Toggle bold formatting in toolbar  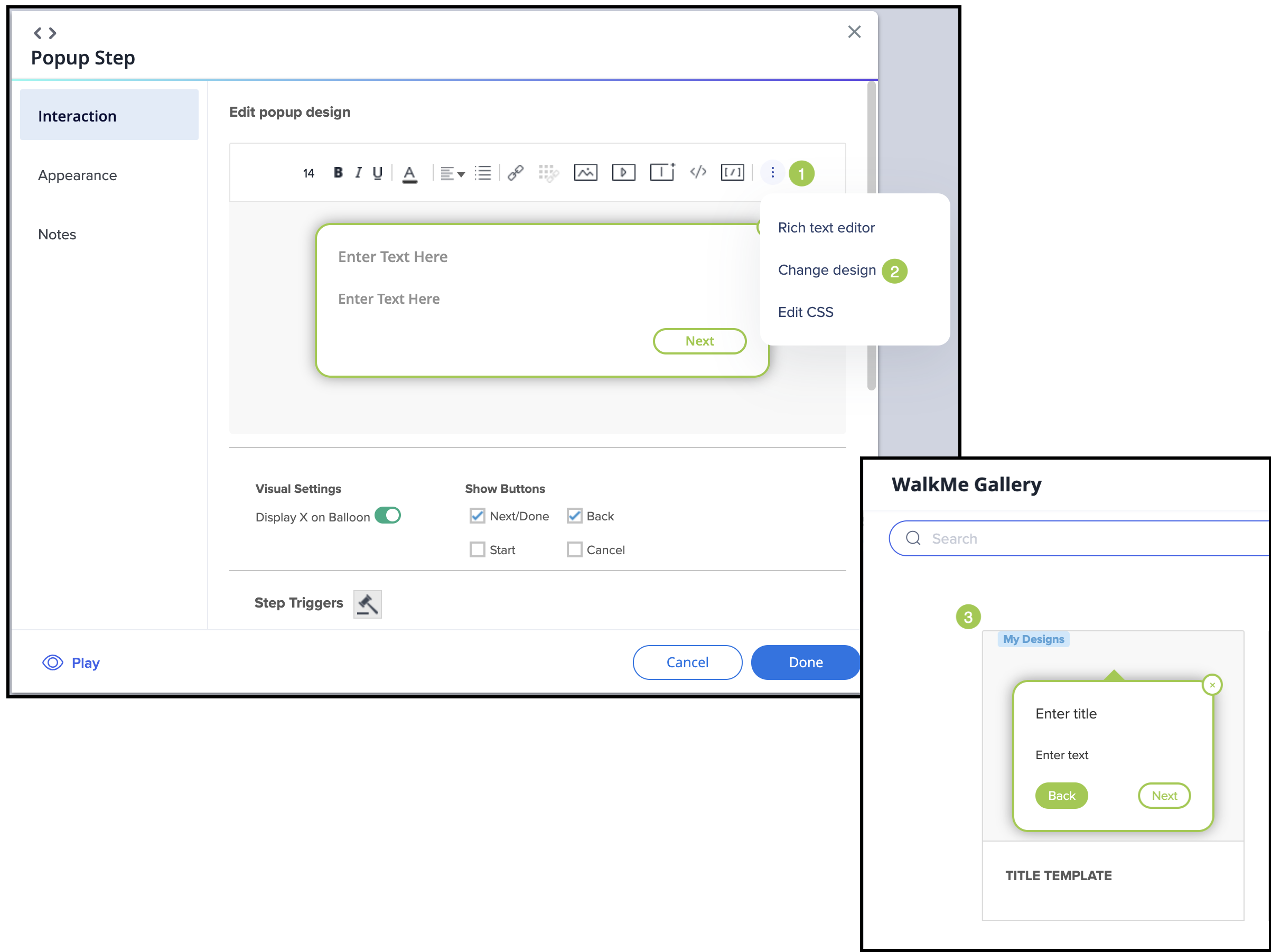click(x=338, y=173)
